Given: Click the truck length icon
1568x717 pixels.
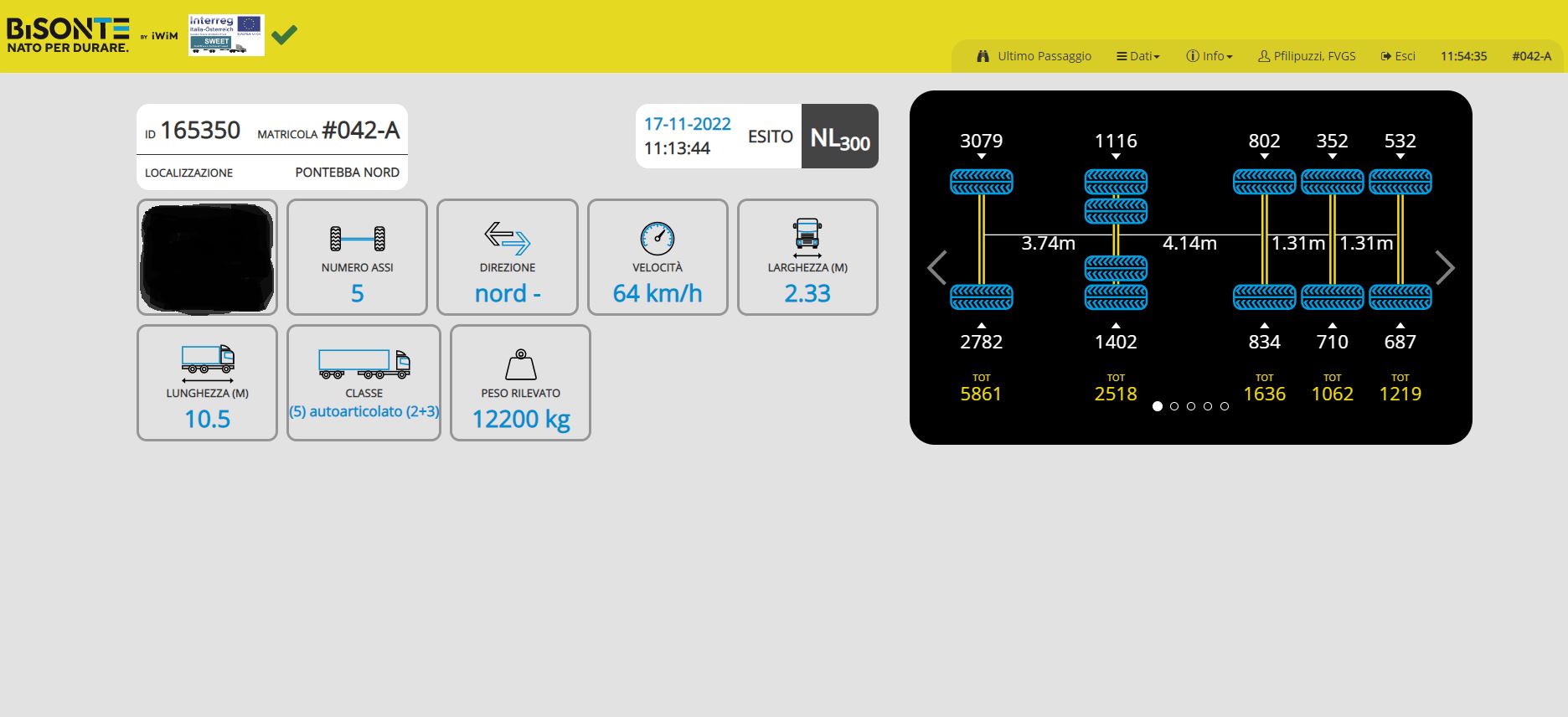Looking at the screenshot, I should point(208,364).
